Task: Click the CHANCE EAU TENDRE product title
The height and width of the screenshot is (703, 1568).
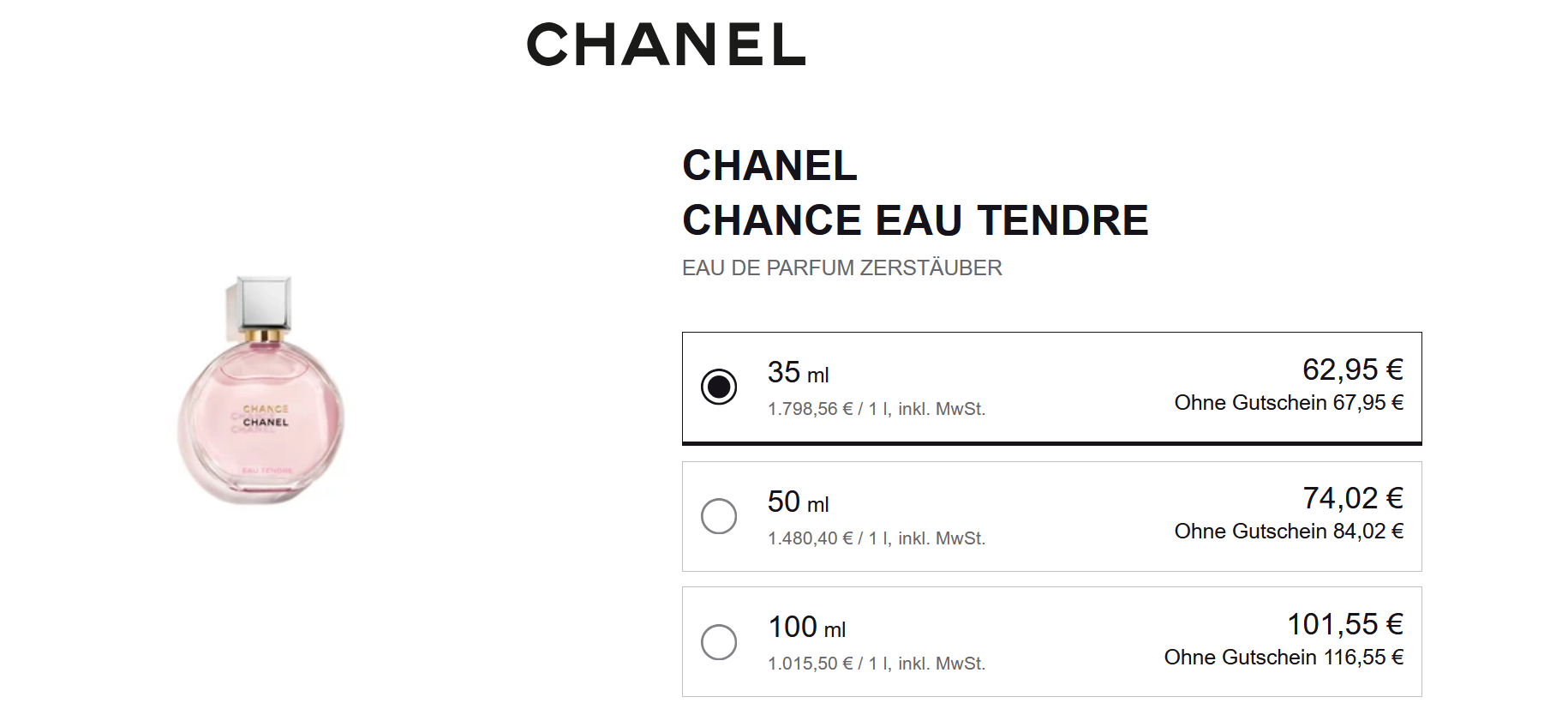Action: pyautogui.click(x=914, y=220)
